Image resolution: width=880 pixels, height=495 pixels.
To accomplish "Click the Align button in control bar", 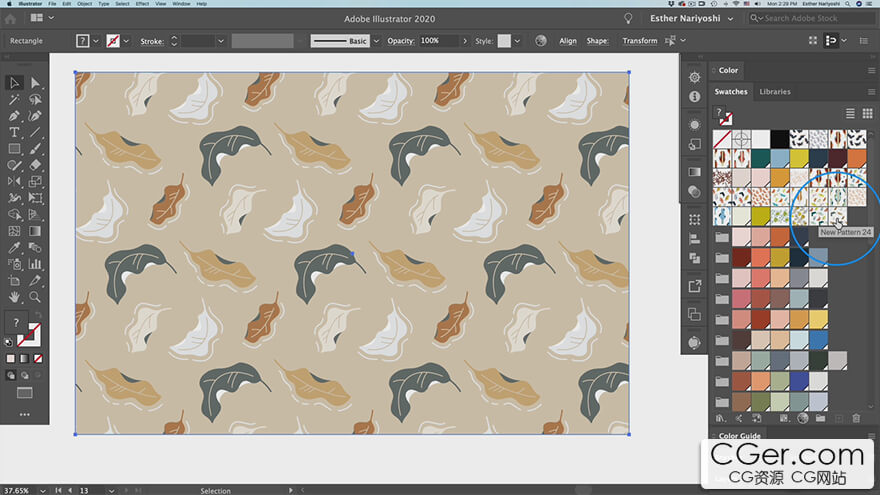I will coord(567,41).
